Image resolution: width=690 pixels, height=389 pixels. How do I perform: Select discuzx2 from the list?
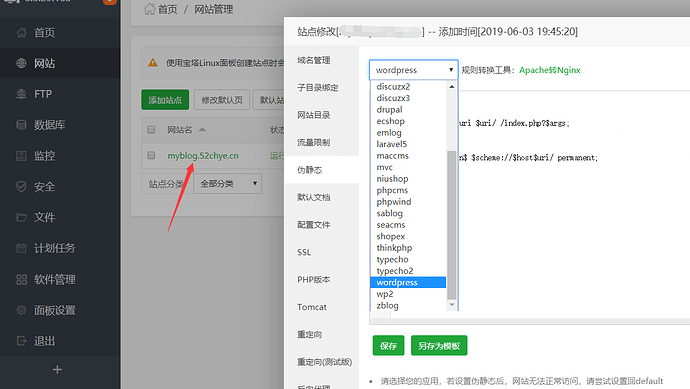click(x=408, y=87)
